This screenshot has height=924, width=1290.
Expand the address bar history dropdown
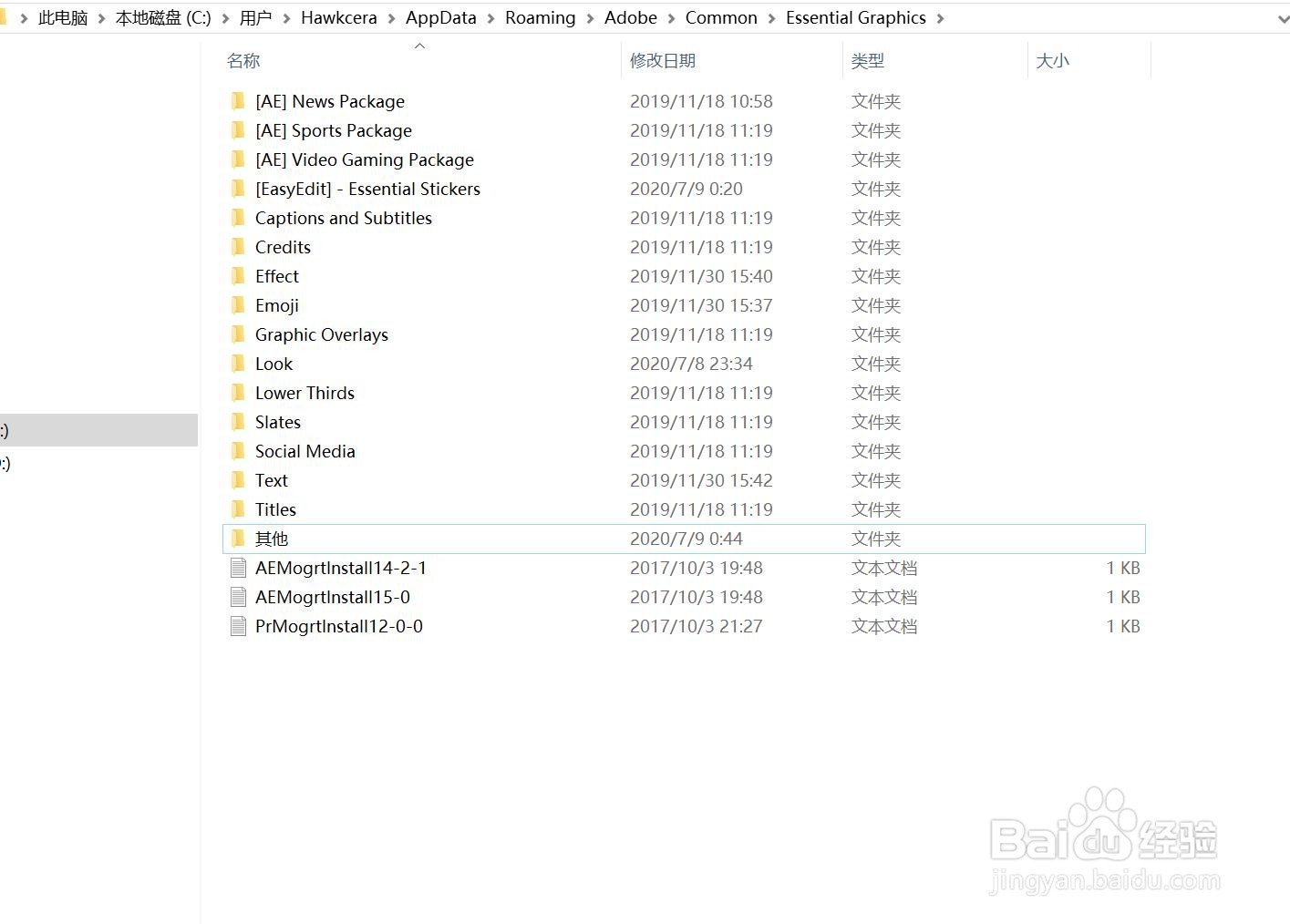click(1284, 18)
